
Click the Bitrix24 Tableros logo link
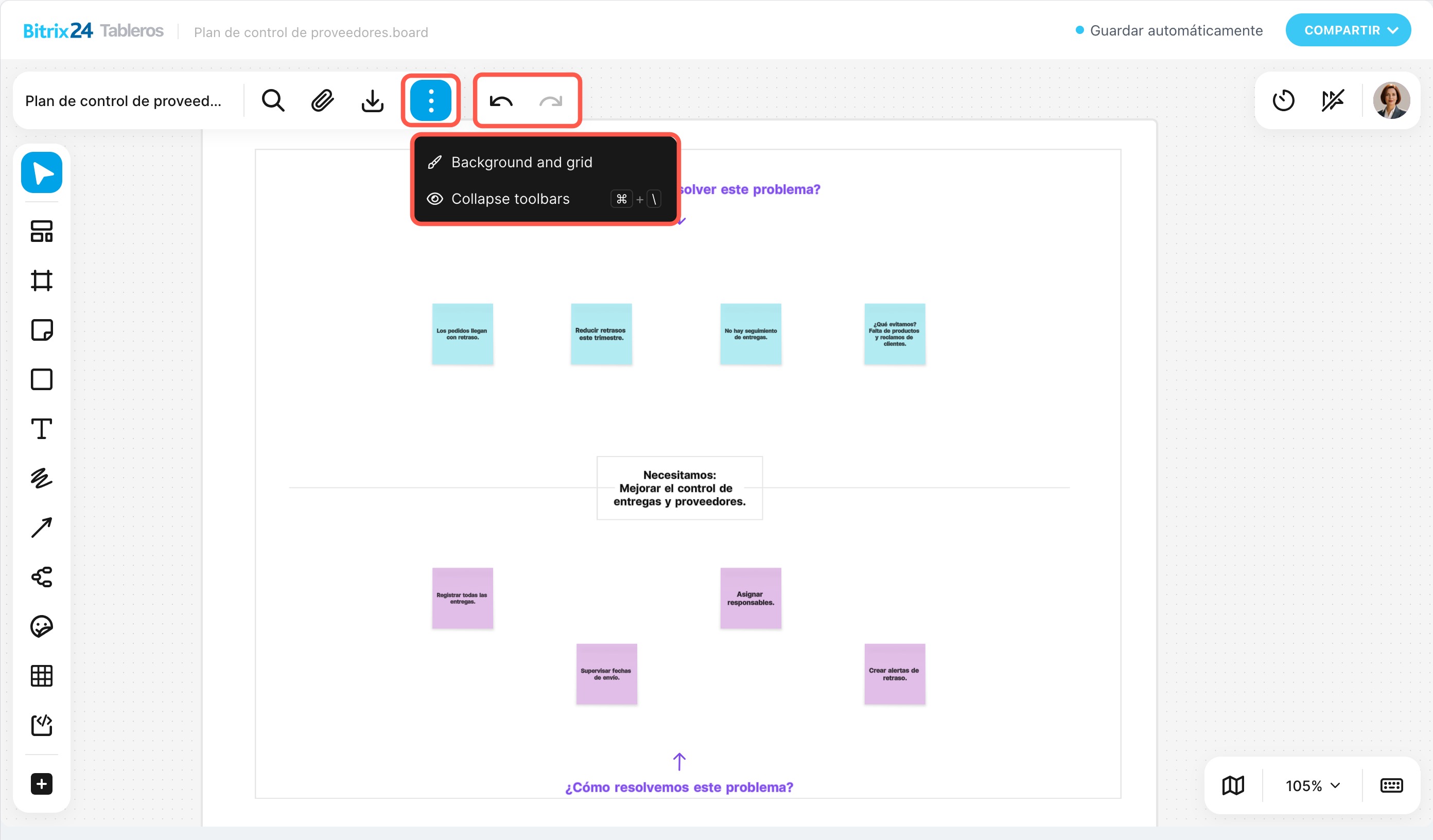[93, 31]
